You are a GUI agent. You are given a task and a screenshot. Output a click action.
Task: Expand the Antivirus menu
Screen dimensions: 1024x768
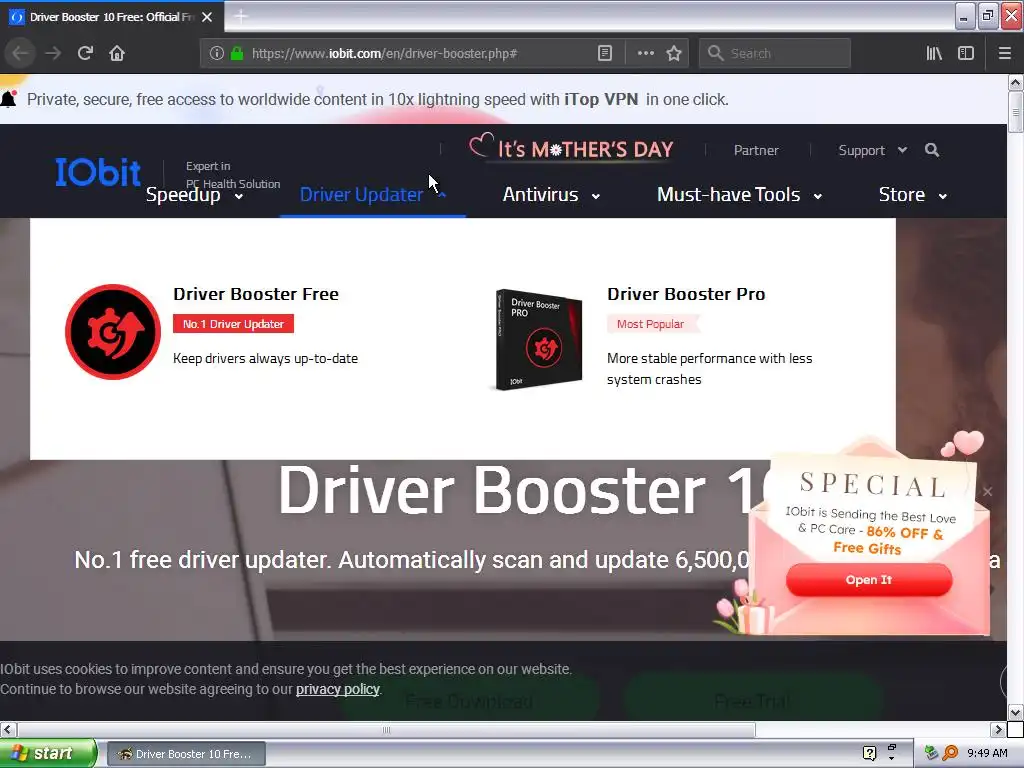coord(551,195)
